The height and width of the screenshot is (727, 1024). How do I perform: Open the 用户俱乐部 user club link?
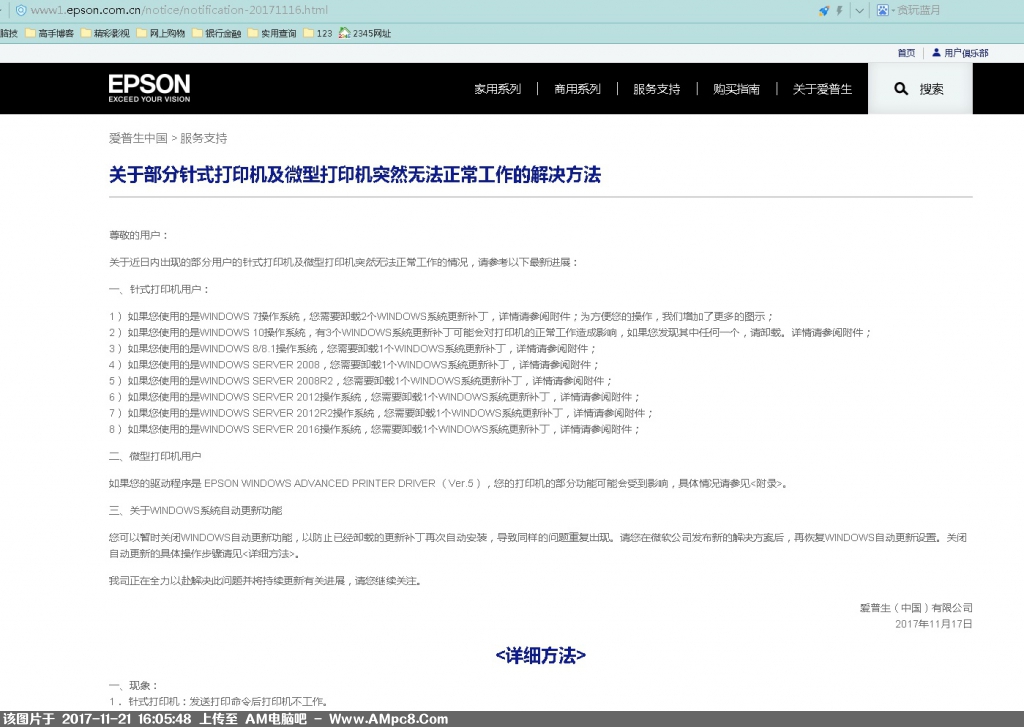pos(960,53)
